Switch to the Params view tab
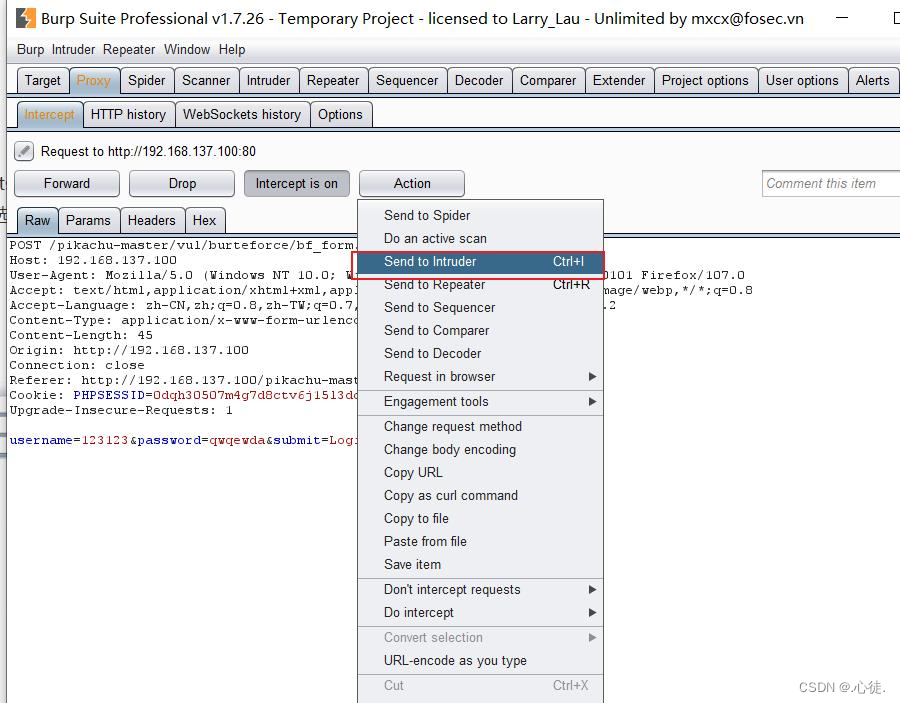This screenshot has height=703, width=900. tap(88, 221)
